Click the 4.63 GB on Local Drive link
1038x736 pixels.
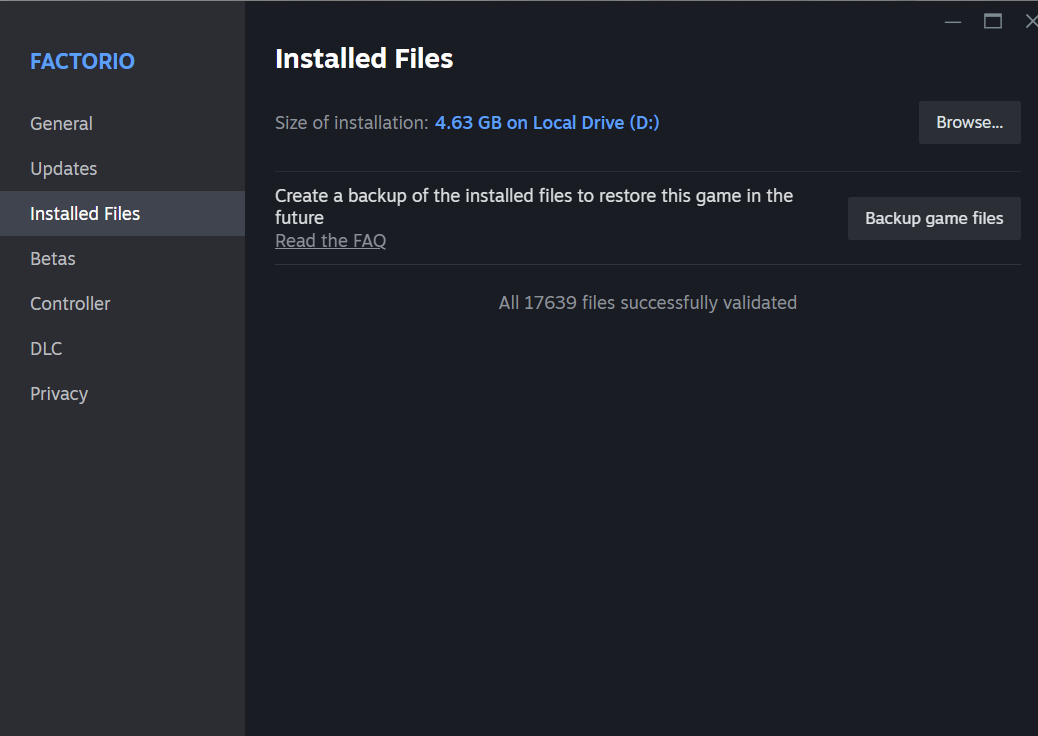tap(547, 123)
